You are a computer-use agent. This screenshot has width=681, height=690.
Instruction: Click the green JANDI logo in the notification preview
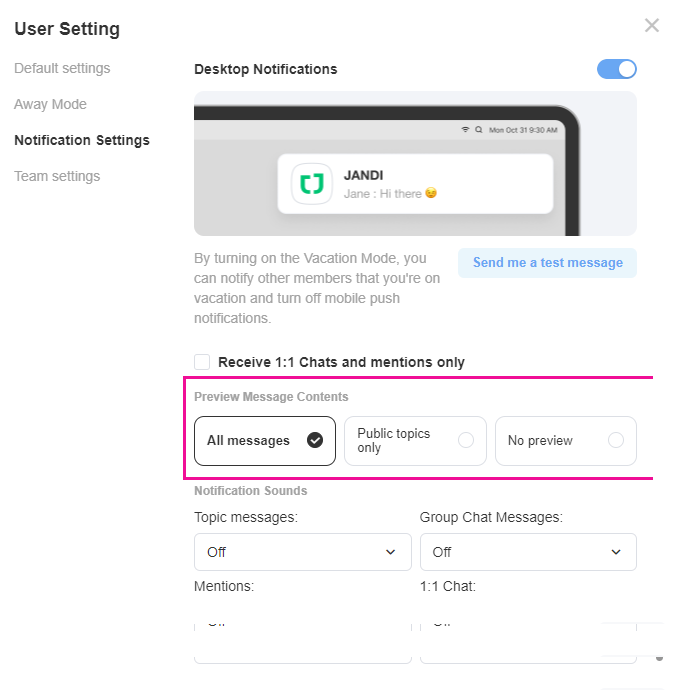click(312, 184)
